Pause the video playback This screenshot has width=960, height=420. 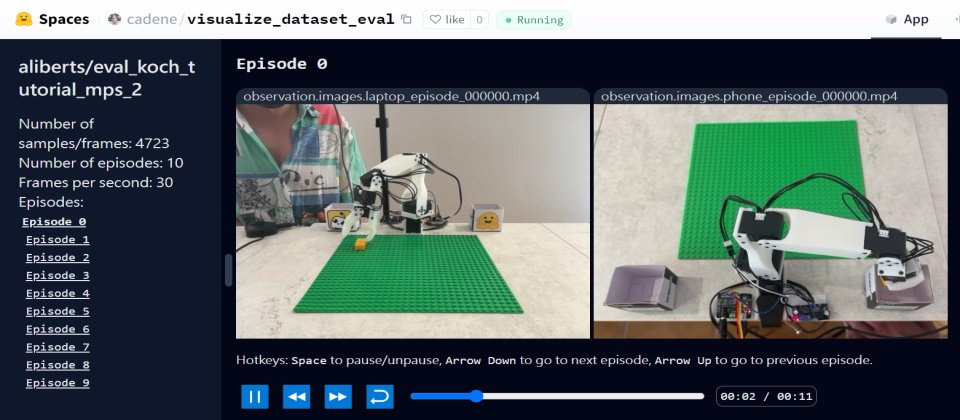click(x=255, y=397)
